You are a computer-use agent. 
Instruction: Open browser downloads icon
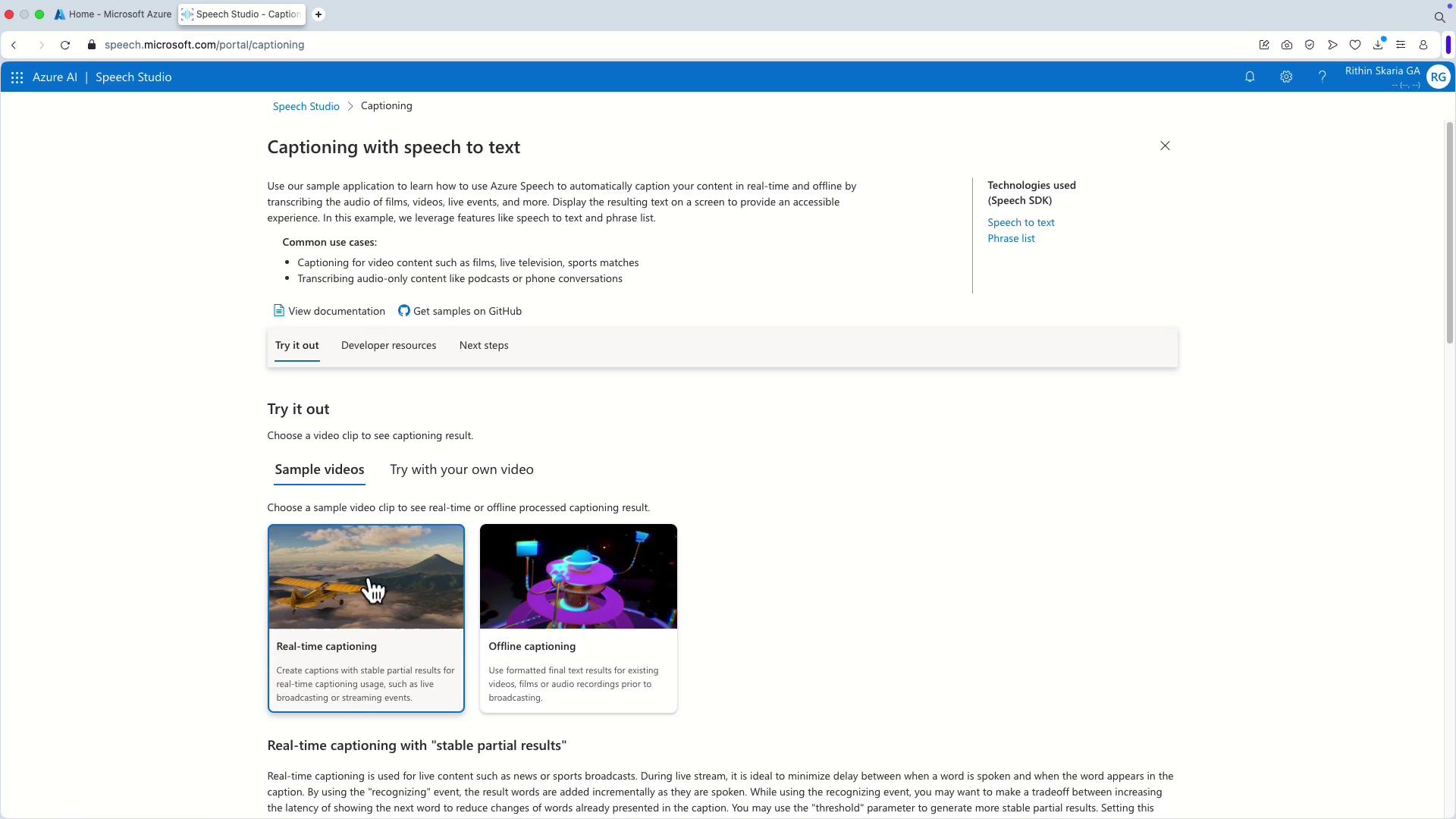pos(1378,45)
